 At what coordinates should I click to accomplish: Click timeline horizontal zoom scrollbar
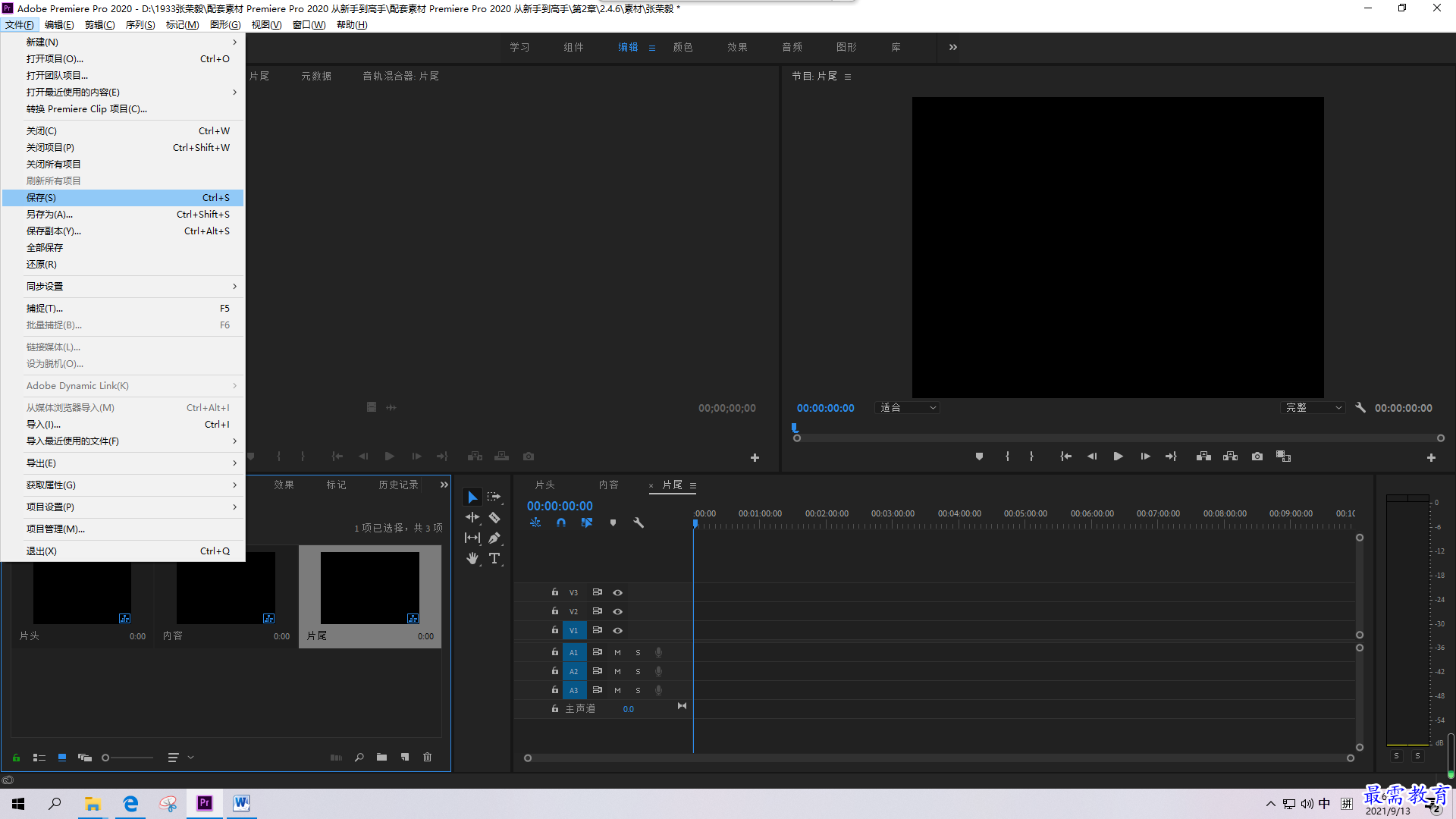coord(939,758)
